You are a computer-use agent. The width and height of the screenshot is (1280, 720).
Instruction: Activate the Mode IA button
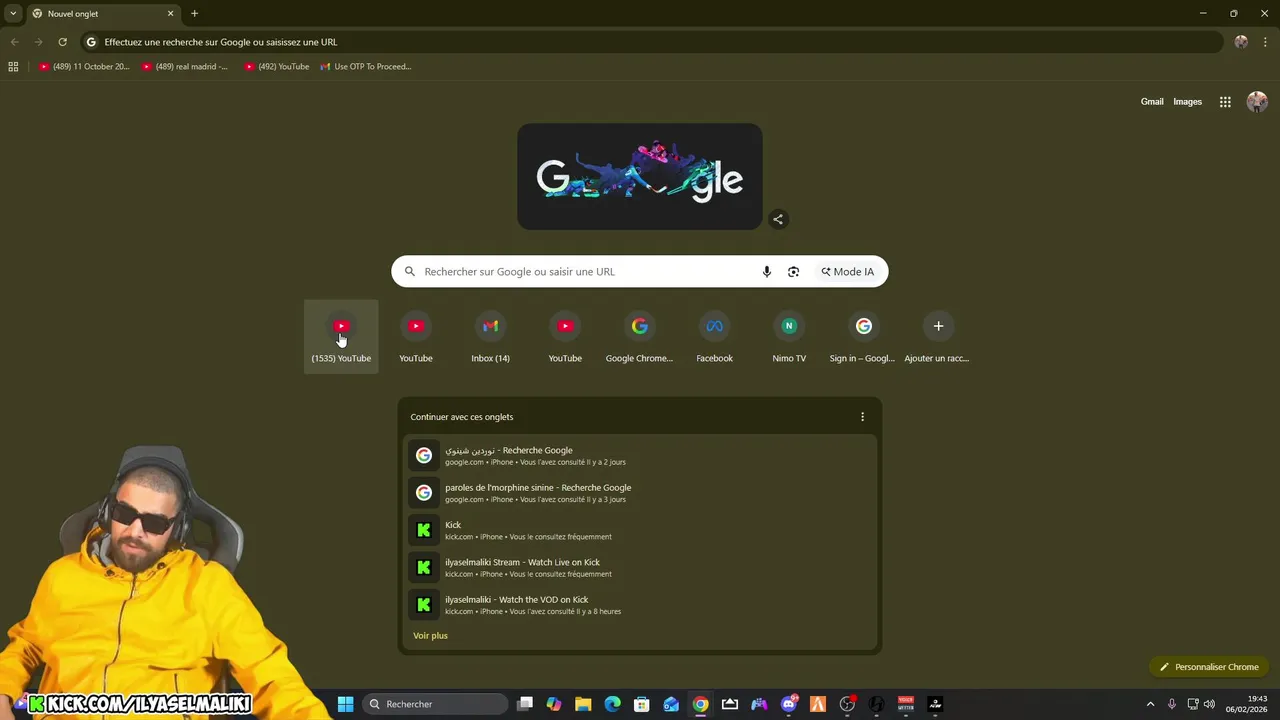[x=848, y=272]
